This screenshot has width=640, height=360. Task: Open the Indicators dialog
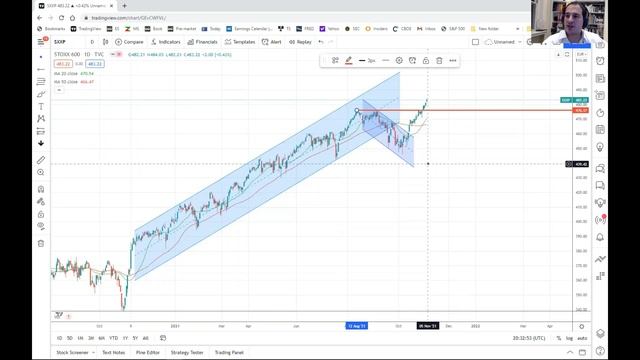click(165, 42)
